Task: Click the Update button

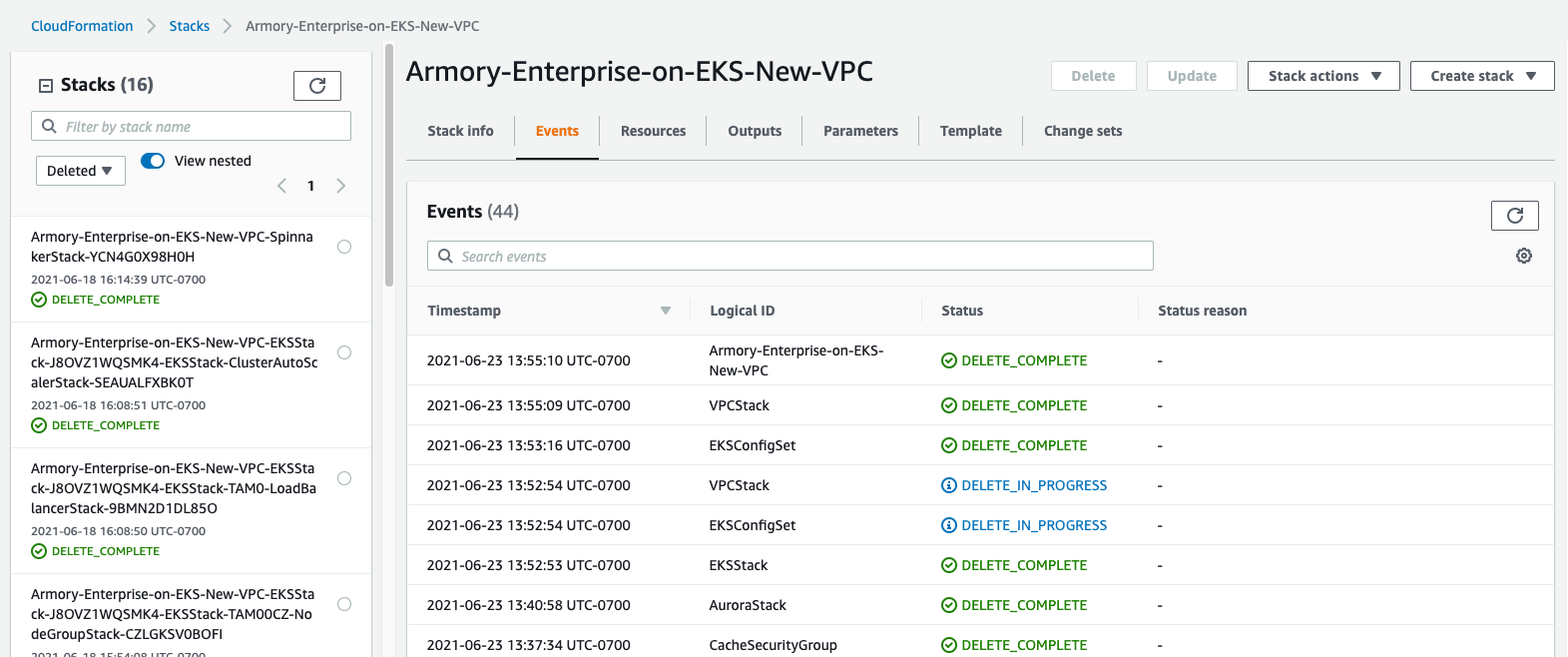Action: tap(1192, 76)
